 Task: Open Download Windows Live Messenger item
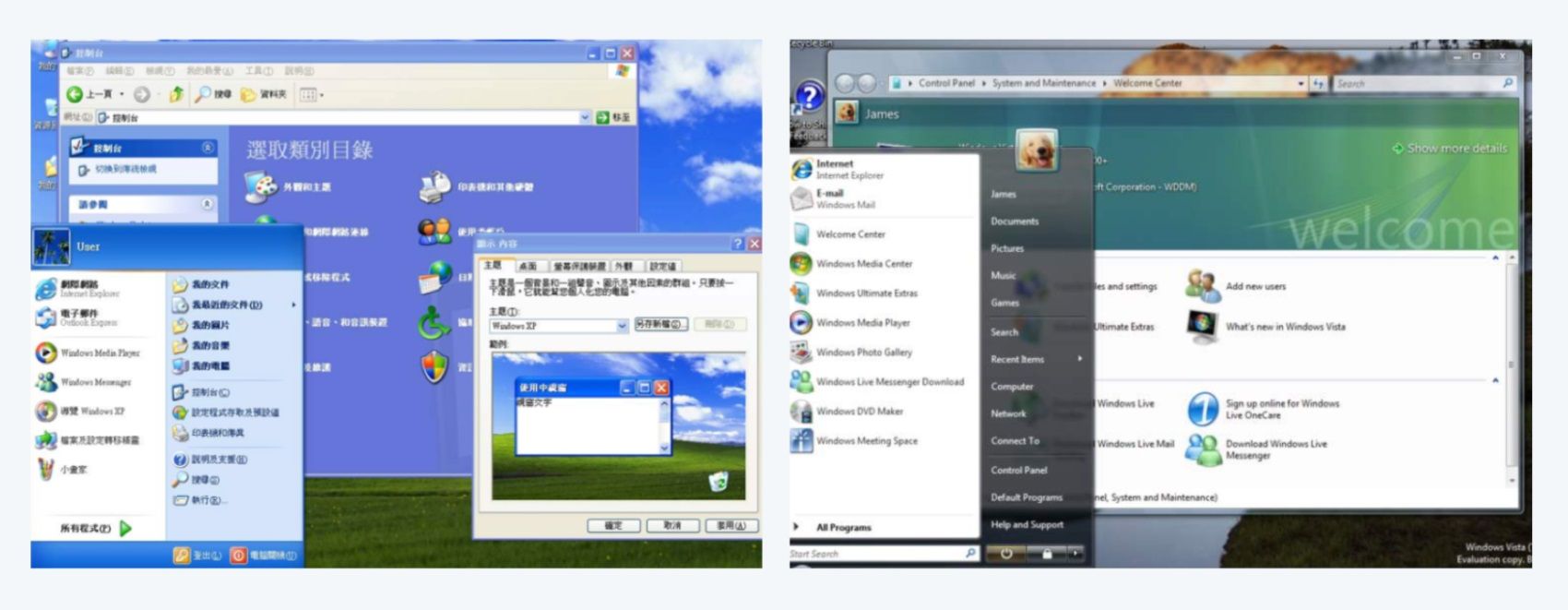coord(1258,449)
